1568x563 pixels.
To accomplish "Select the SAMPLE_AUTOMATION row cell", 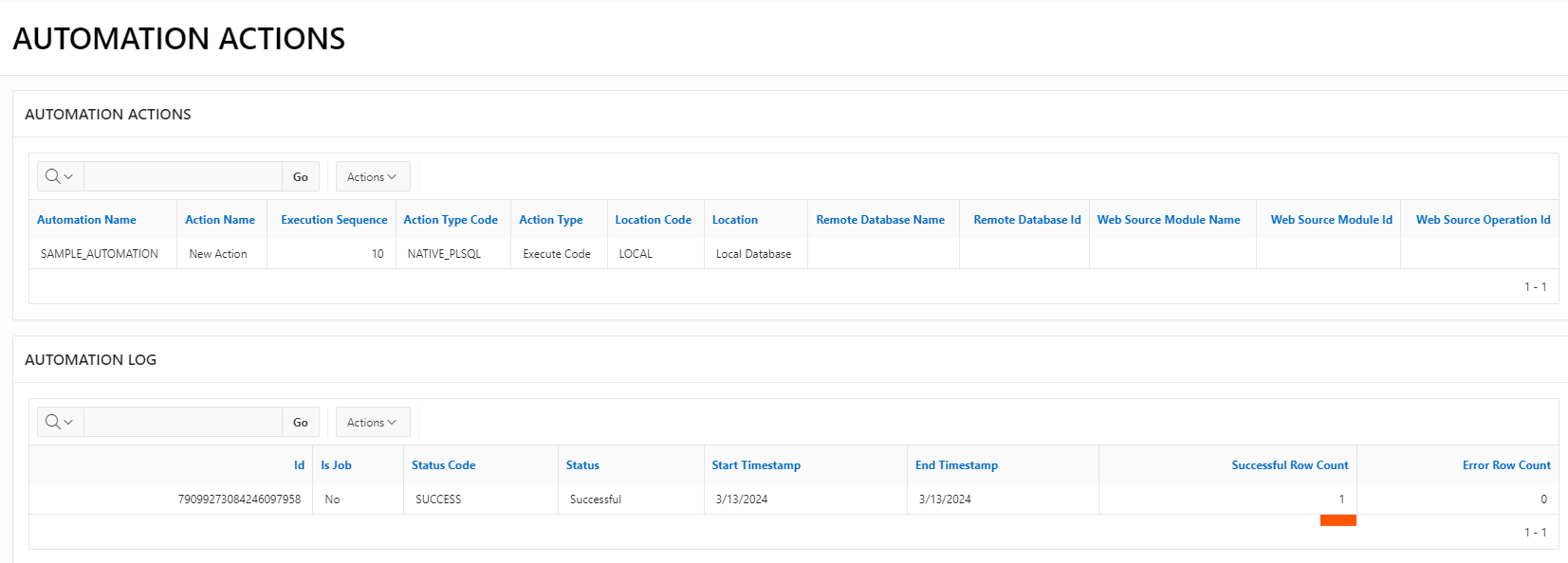I will 100,253.
